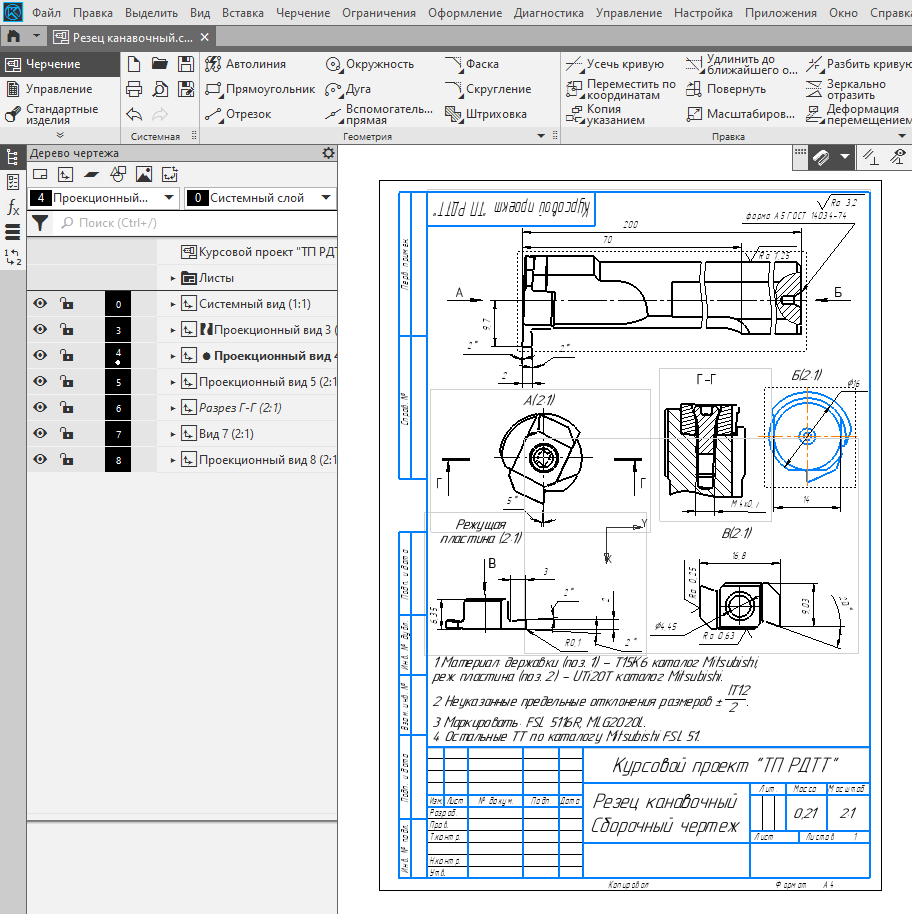Screen dimensions: 912x914
Task: Toggle visibility of Разрез Г-Г view
Action: click(40, 408)
